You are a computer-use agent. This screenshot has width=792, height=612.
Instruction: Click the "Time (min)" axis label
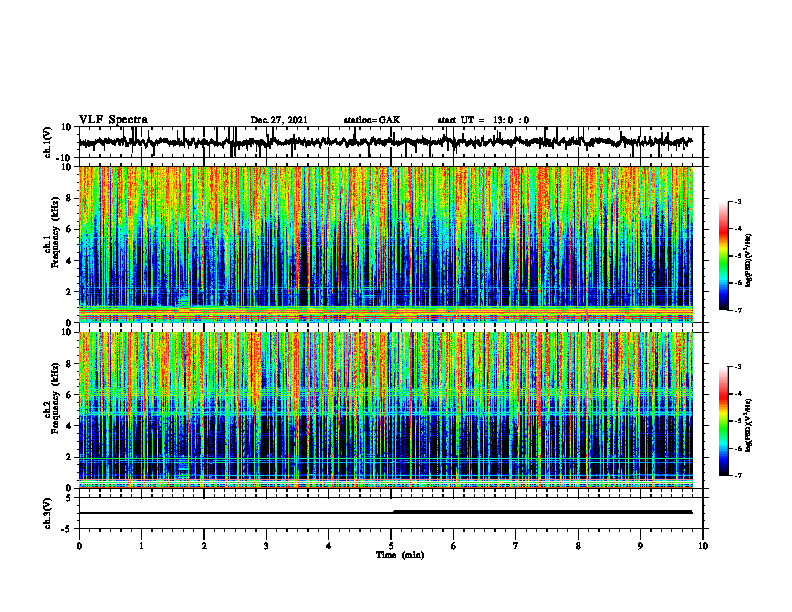[x=400, y=555]
